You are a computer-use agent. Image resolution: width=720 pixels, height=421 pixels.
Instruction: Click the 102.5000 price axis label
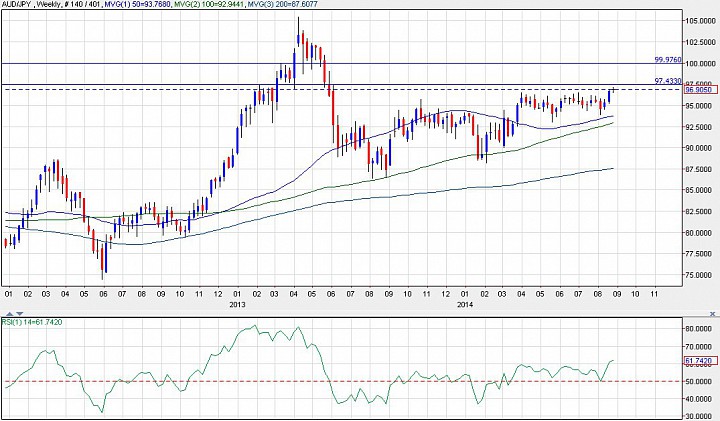(700, 42)
